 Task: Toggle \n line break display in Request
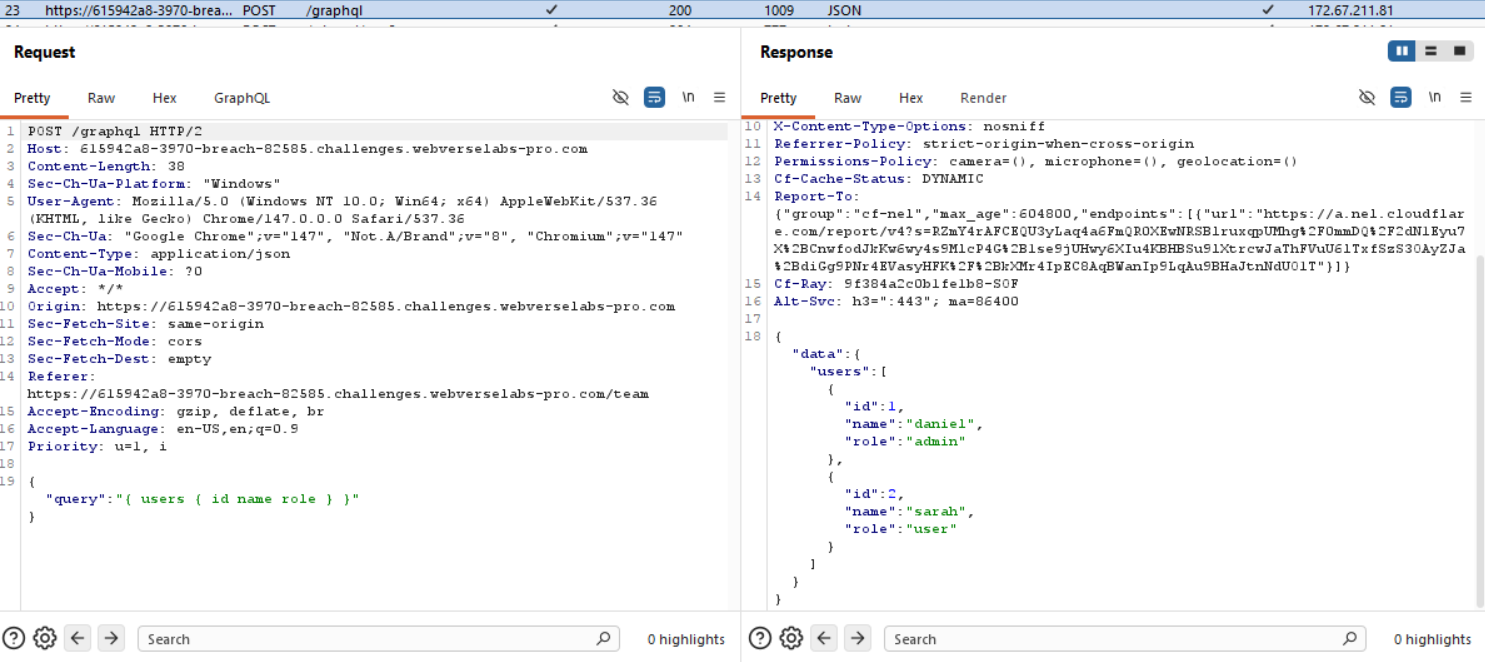click(x=688, y=97)
